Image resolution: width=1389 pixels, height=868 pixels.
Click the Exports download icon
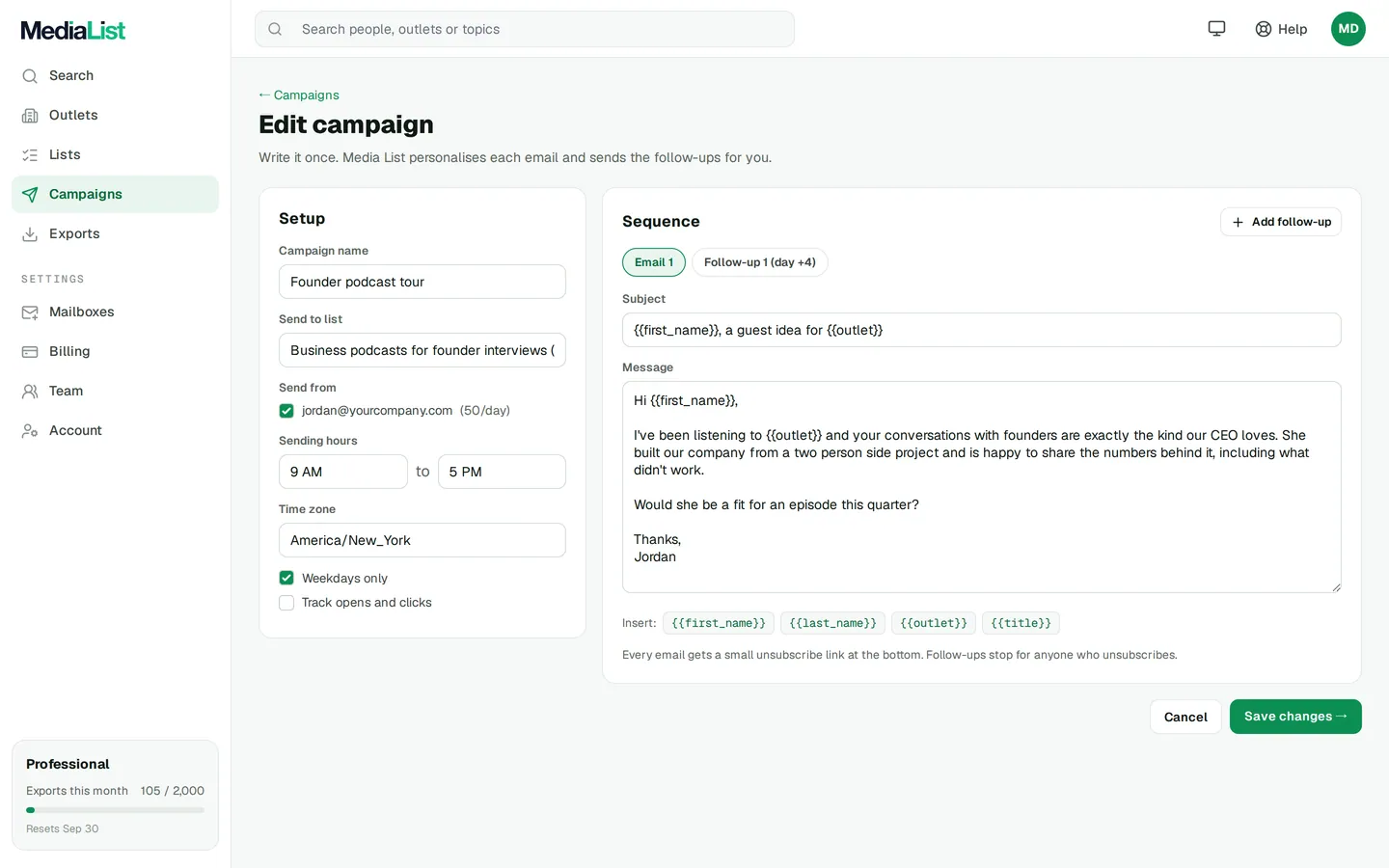point(30,234)
